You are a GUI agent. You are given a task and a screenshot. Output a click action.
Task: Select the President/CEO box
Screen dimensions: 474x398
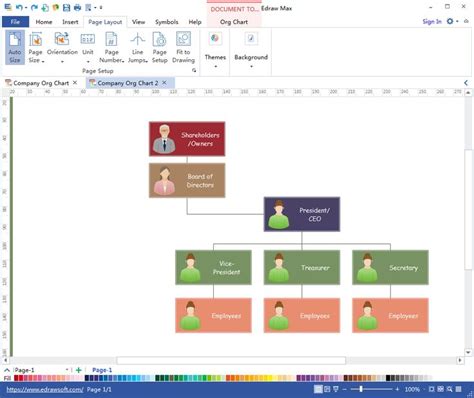click(x=302, y=214)
